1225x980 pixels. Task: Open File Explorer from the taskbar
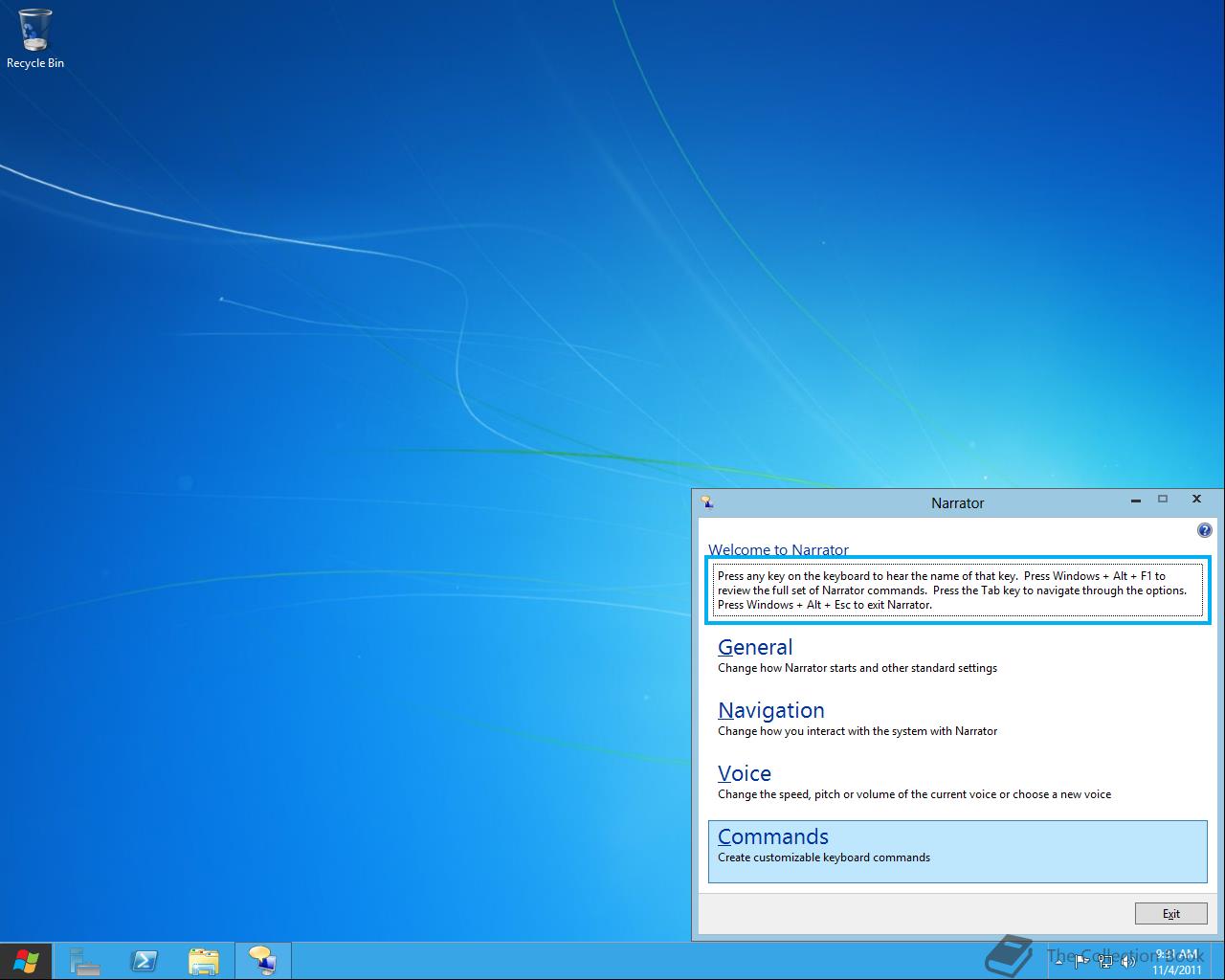click(203, 961)
